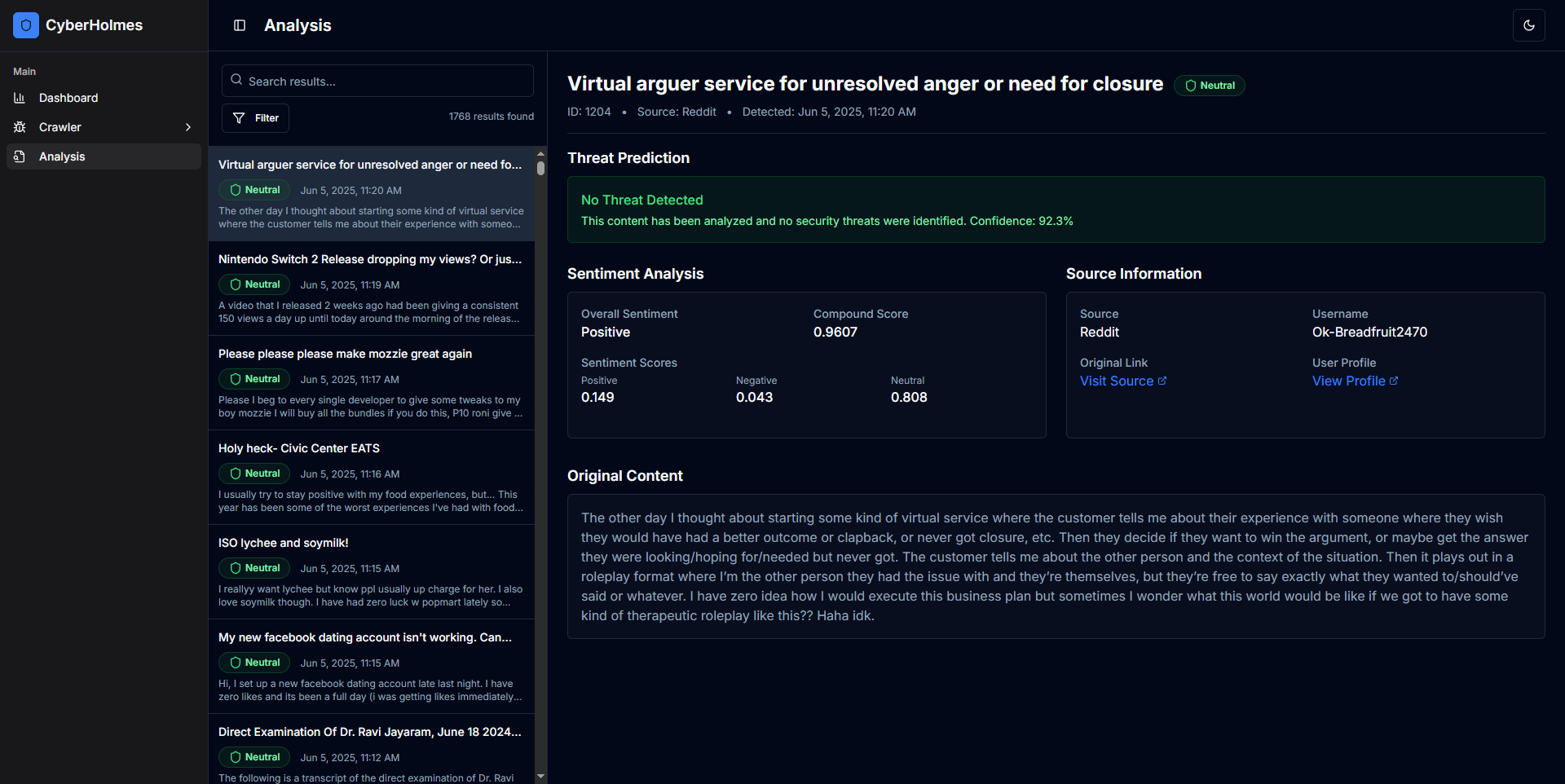1565x784 pixels.
Task: Open 'Holy heck- Civic Center EATS' result
Action: coord(372,478)
